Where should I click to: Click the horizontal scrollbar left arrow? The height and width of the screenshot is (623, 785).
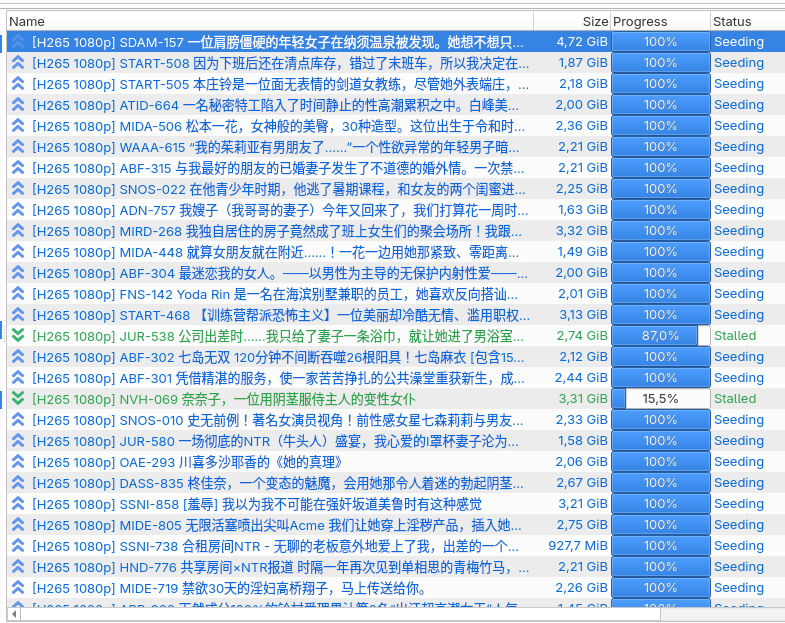tap(14, 613)
